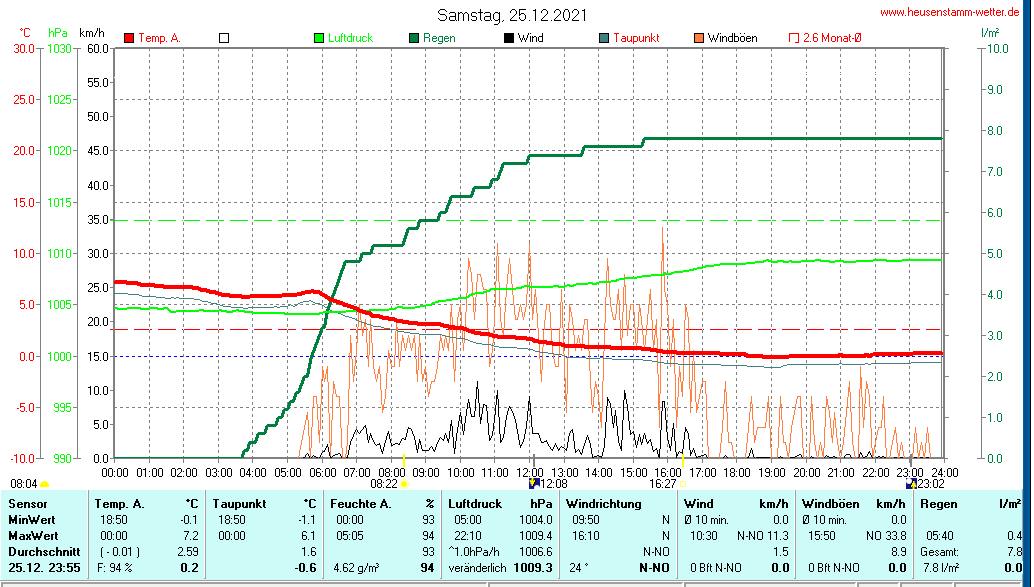This screenshot has width=1034, height=587.
Task: Click the Feuchte A. column header
Action: (361, 504)
